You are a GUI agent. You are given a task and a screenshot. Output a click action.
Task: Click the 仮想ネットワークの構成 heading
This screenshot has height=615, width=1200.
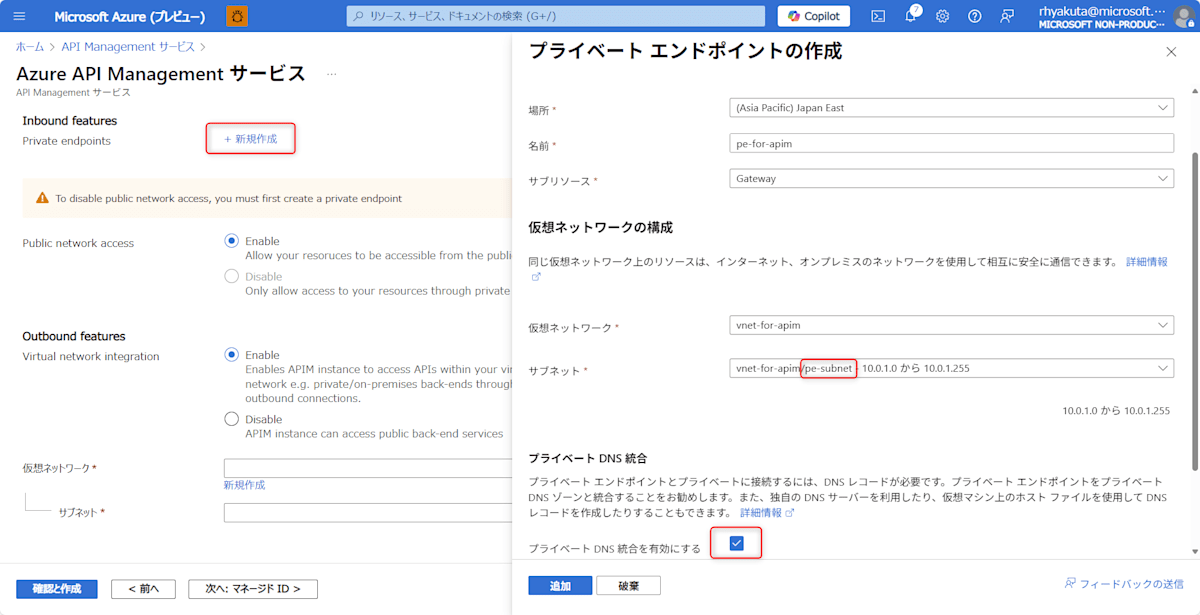coord(601,227)
